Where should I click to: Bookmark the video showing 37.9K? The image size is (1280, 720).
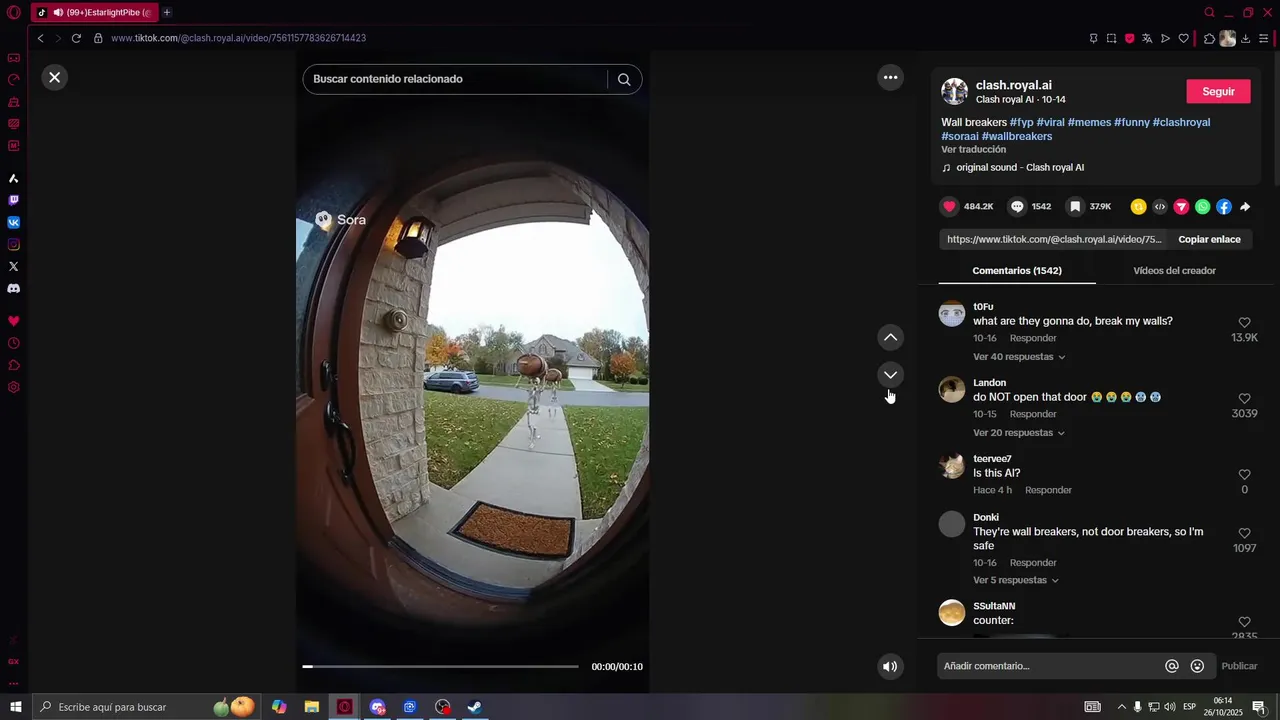[x=1075, y=206]
